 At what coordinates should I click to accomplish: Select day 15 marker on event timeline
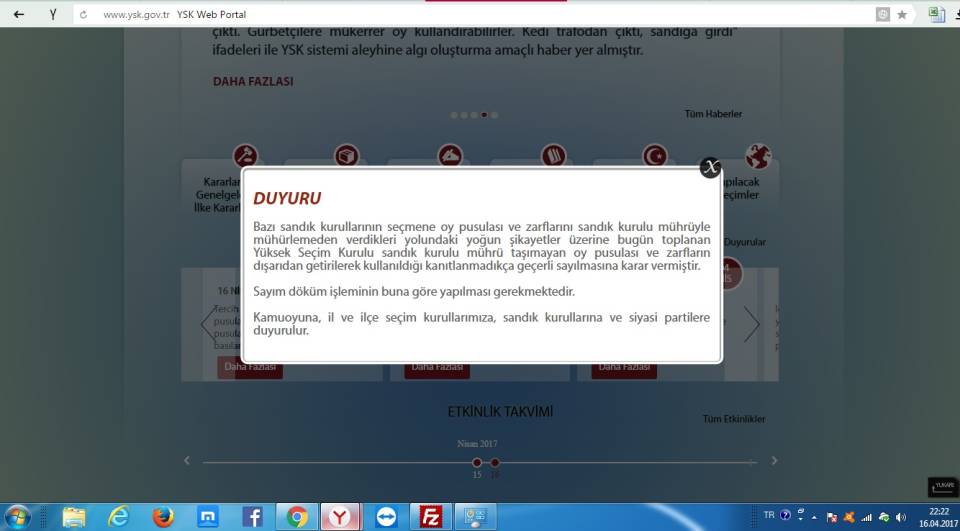[x=477, y=463]
